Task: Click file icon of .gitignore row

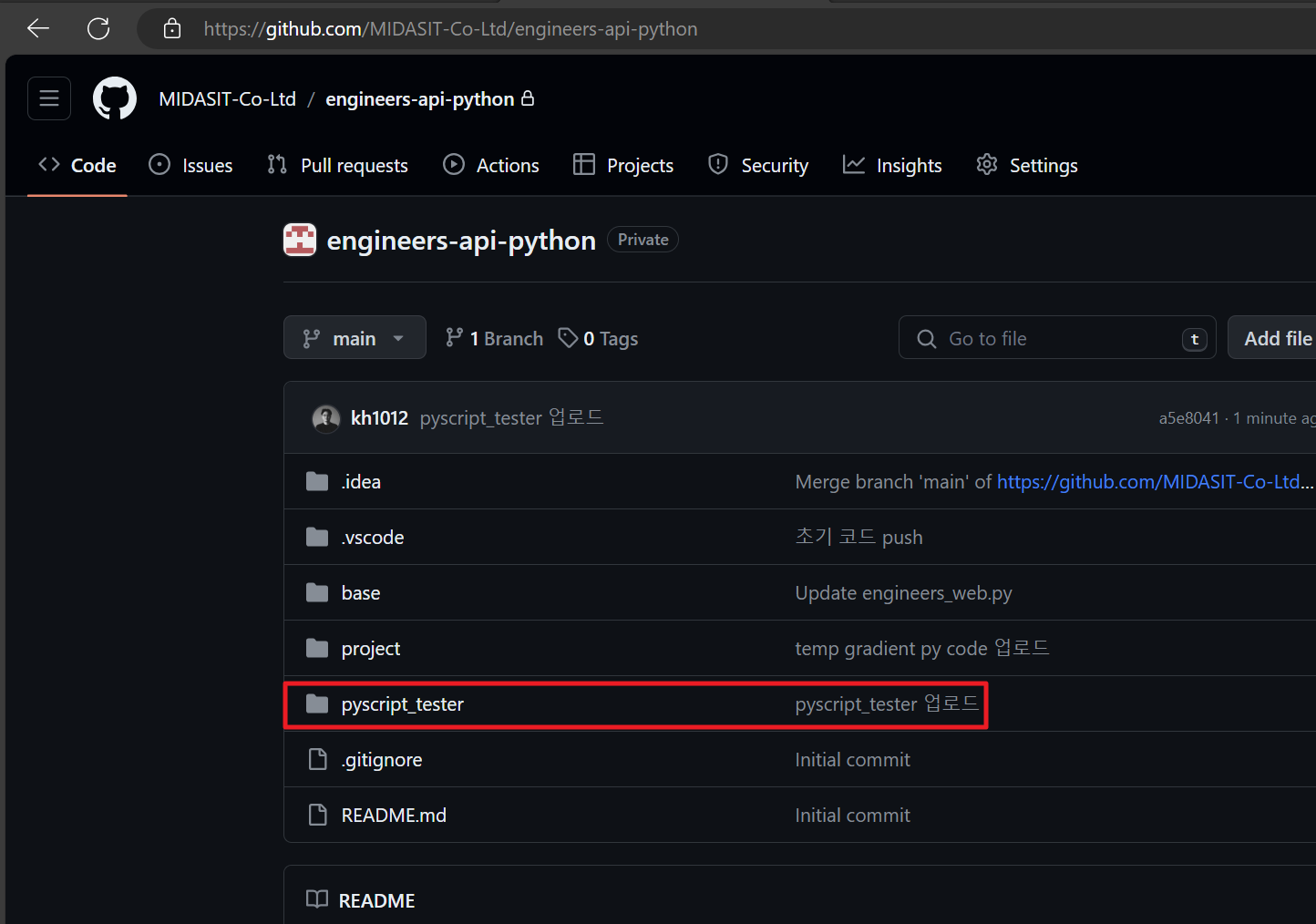Action: 317,759
